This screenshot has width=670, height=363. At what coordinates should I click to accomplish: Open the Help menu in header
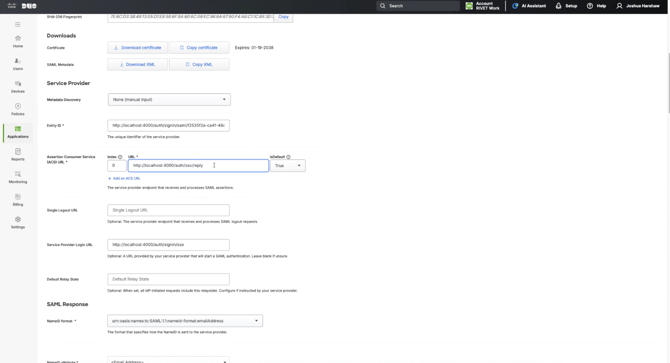(597, 6)
